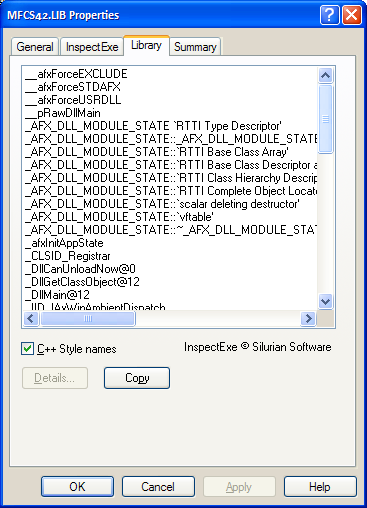
Task: Select the _DllCanUnloadNow@0 entry
Action: 80,269
